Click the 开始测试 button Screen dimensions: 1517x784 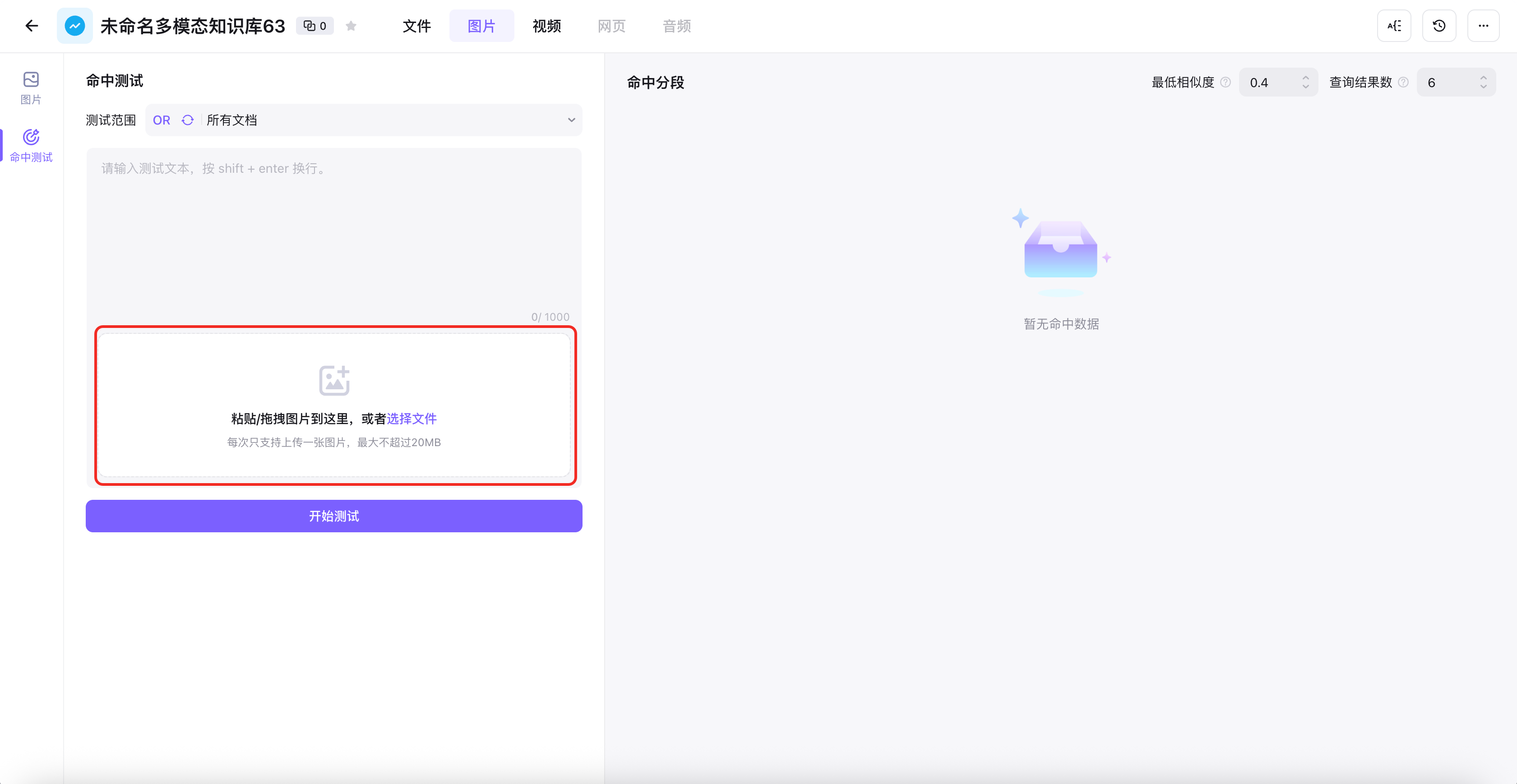334,516
